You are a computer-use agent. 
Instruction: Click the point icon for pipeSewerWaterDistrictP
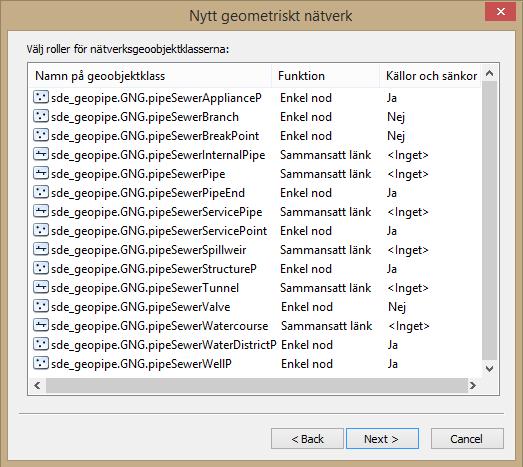coord(41,344)
